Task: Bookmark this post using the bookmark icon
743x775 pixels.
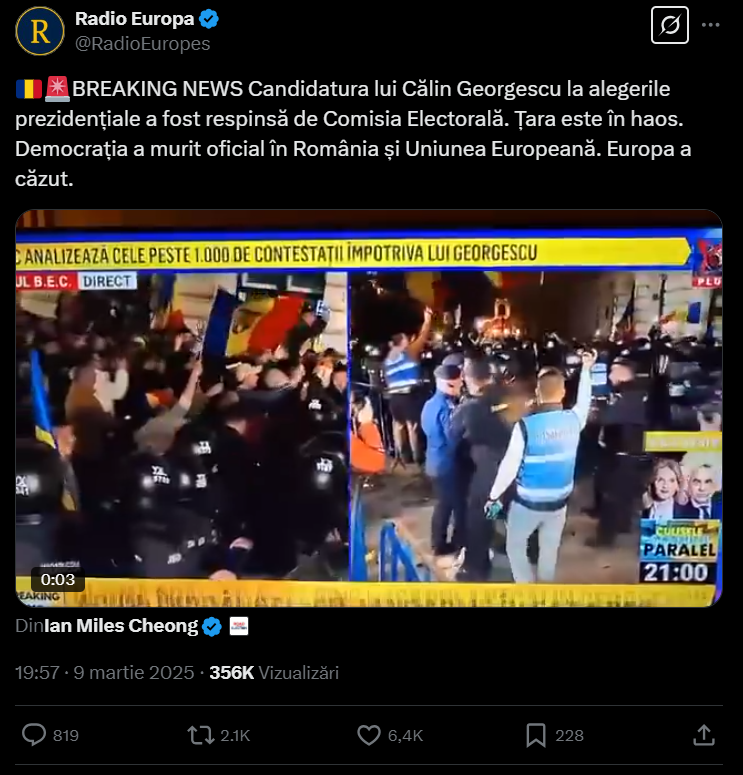Action: (536, 735)
